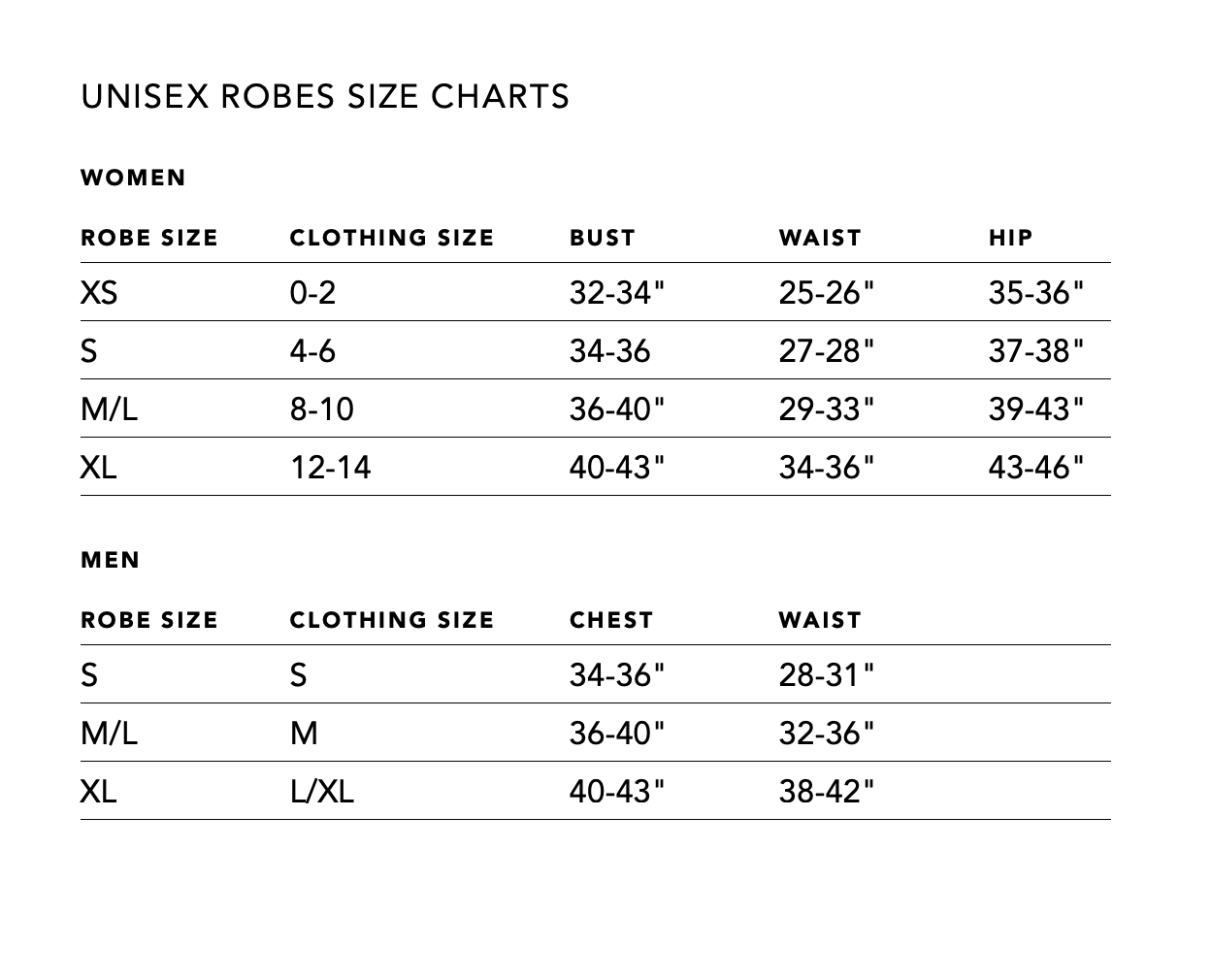This screenshot has width=1211, height=980.
Task: Click the hip measurement 43-46" value
Action: (x=1035, y=467)
